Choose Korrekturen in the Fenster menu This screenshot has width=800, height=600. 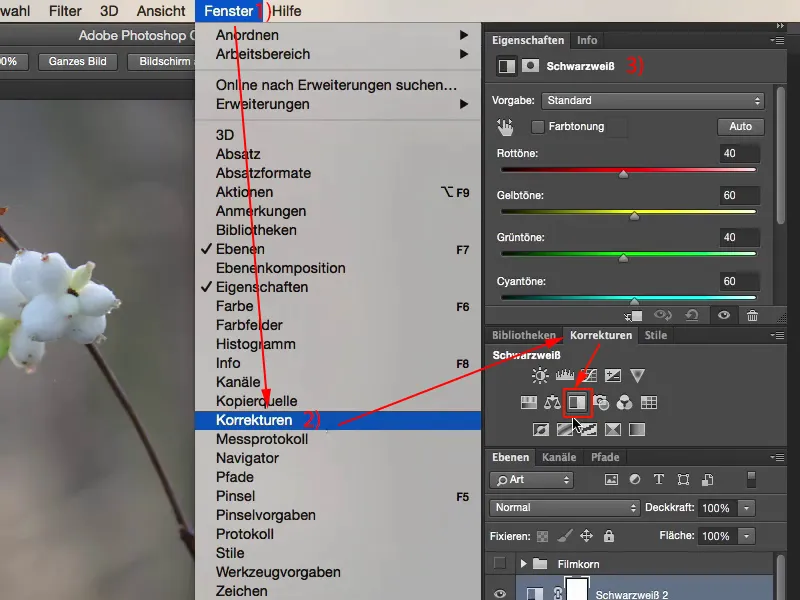[x=338, y=420]
